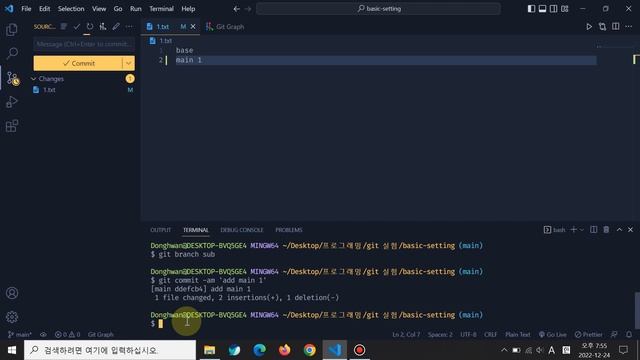Switch to the PROBLEMS panel tab
This screenshot has width=640, height=360.
[x=289, y=230]
